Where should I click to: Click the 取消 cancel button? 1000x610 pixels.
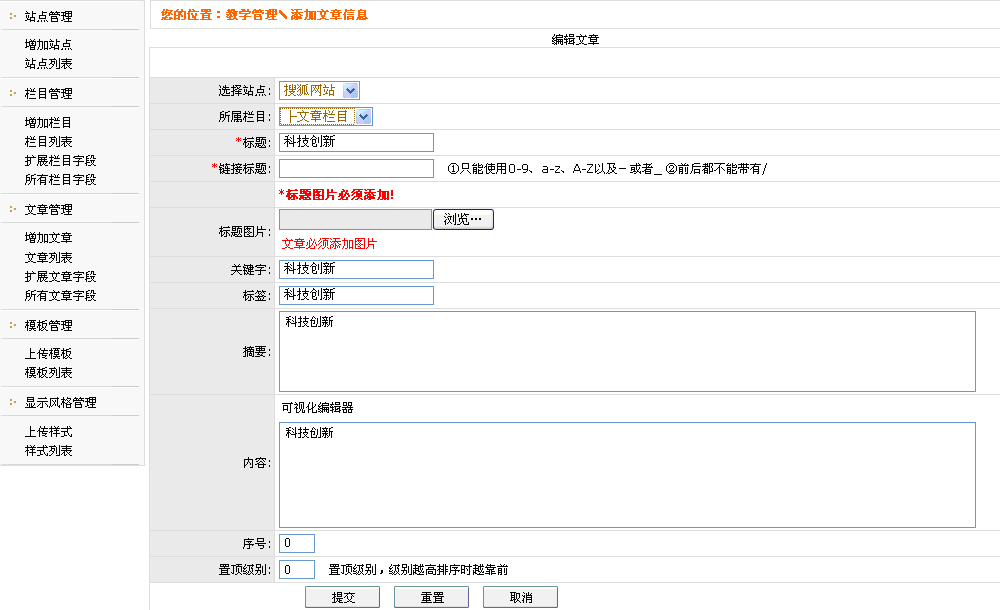(520, 597)
